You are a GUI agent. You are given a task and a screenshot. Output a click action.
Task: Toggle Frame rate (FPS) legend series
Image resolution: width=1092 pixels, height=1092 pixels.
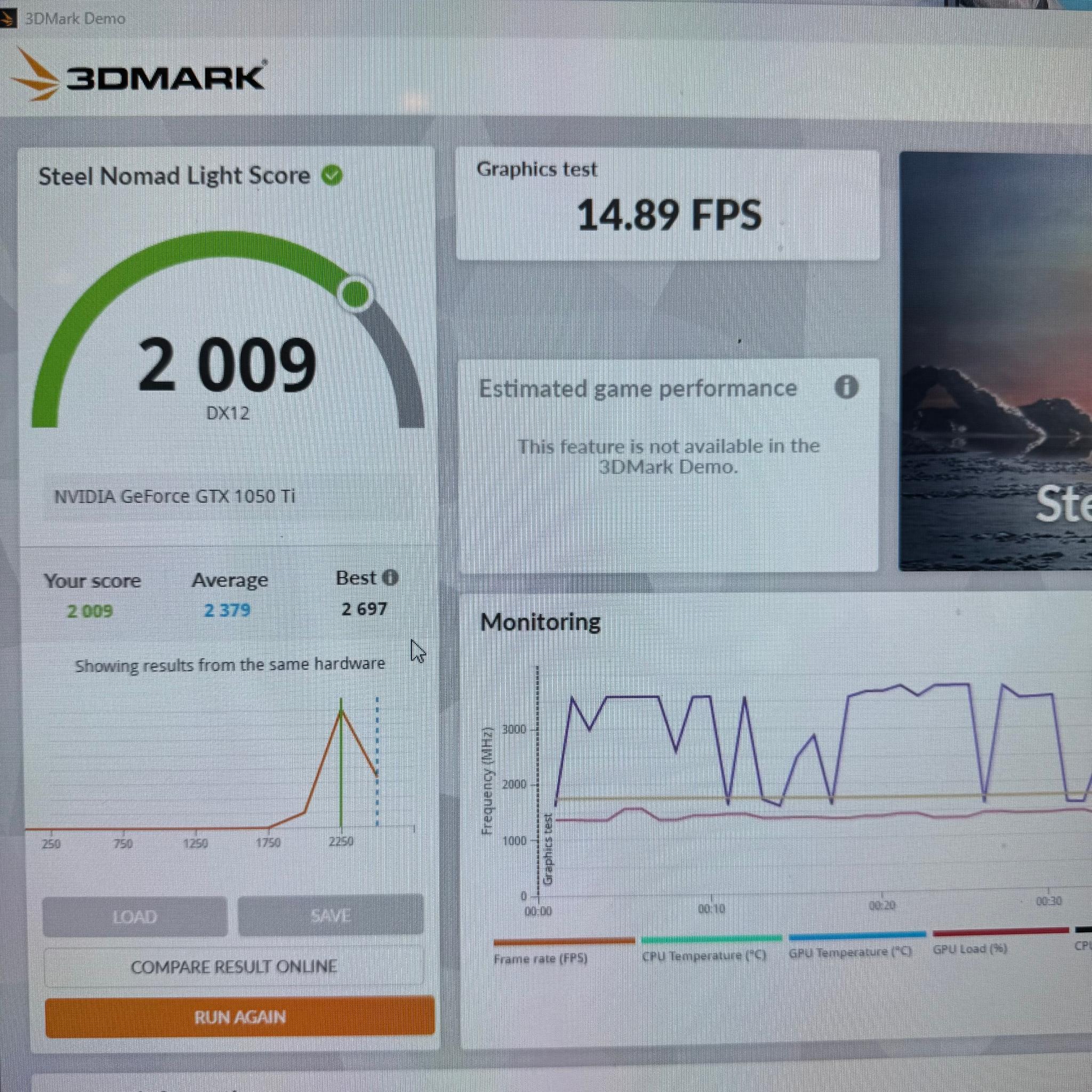click(564, 951)
